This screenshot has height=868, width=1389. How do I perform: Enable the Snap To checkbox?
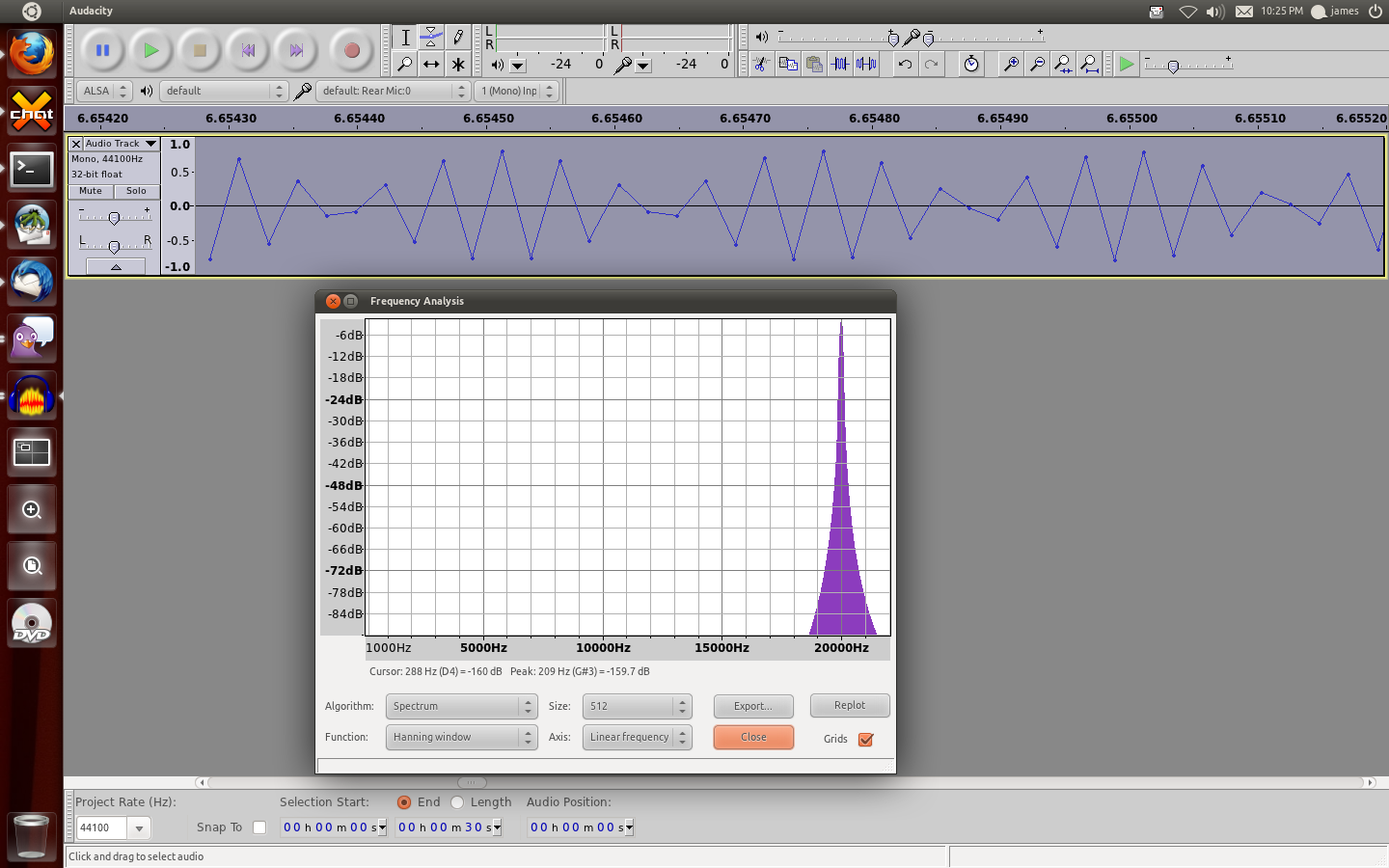click(x=259, y=827)
